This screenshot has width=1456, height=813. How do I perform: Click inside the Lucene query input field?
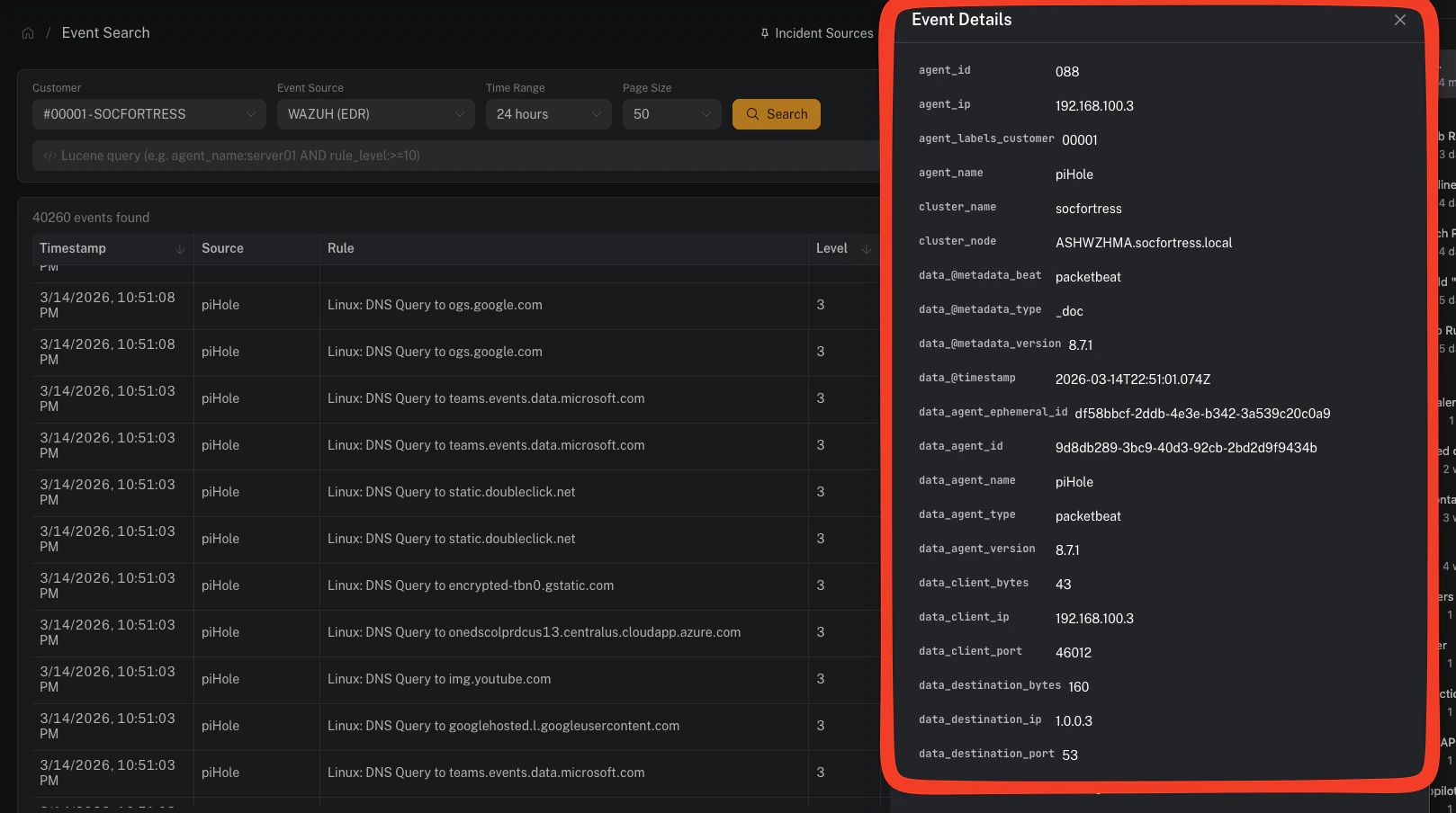[x=360, y=155]
